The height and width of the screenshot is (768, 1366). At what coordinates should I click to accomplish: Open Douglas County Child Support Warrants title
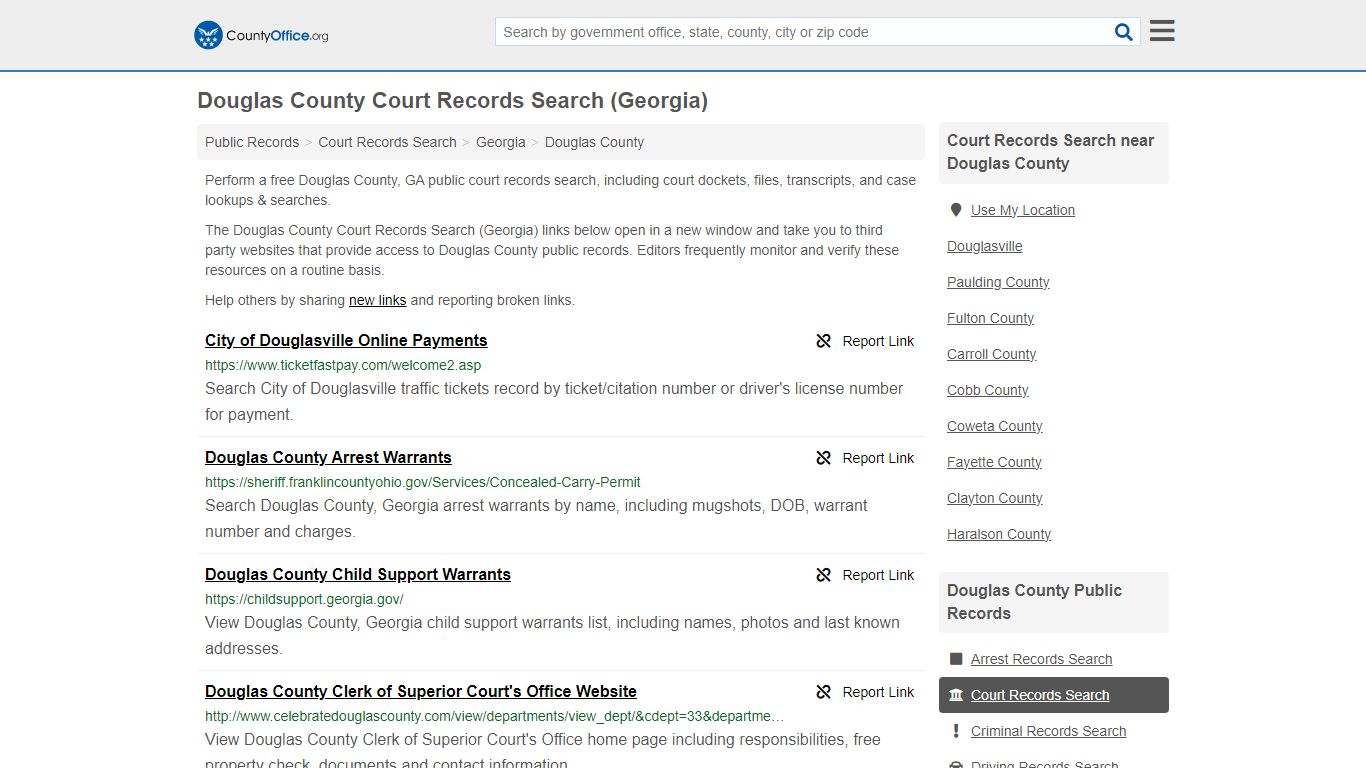(358, 574)
